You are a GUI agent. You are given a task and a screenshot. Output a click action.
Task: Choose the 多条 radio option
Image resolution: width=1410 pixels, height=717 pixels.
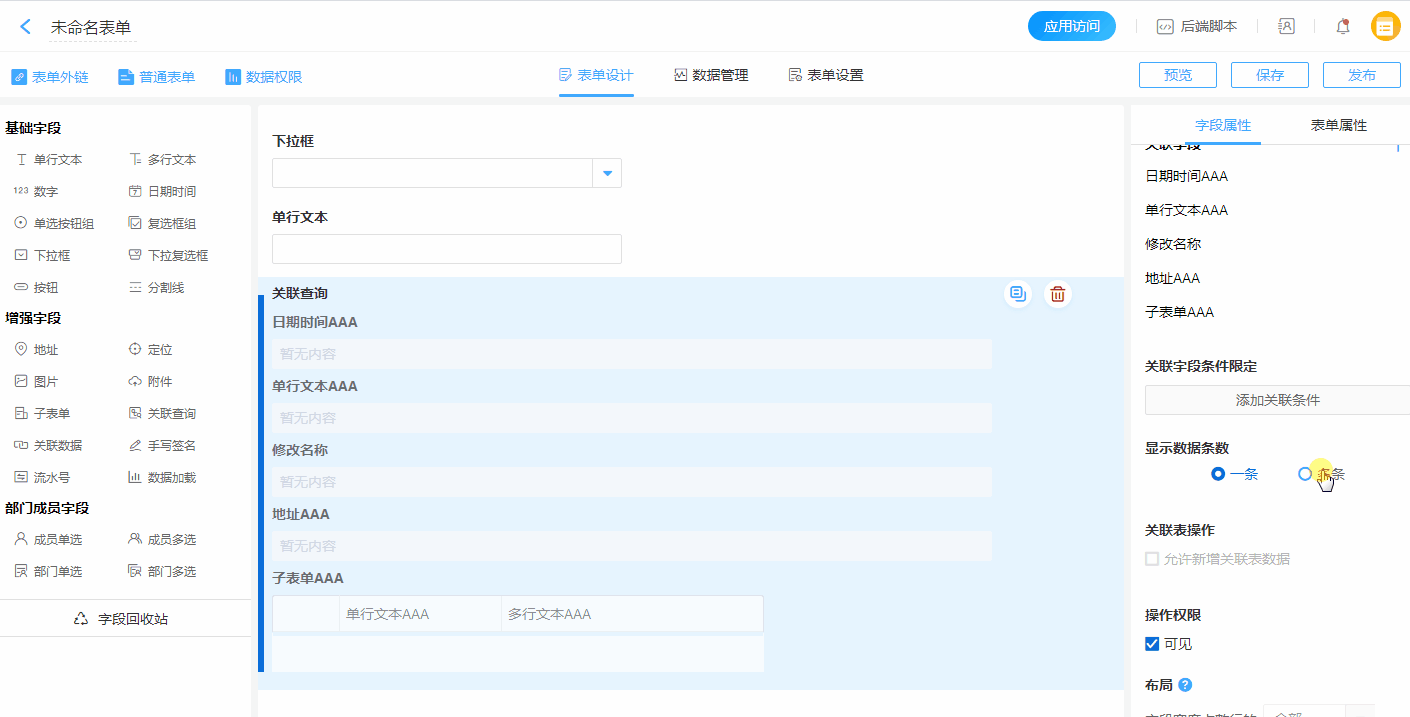(1305, 474)
